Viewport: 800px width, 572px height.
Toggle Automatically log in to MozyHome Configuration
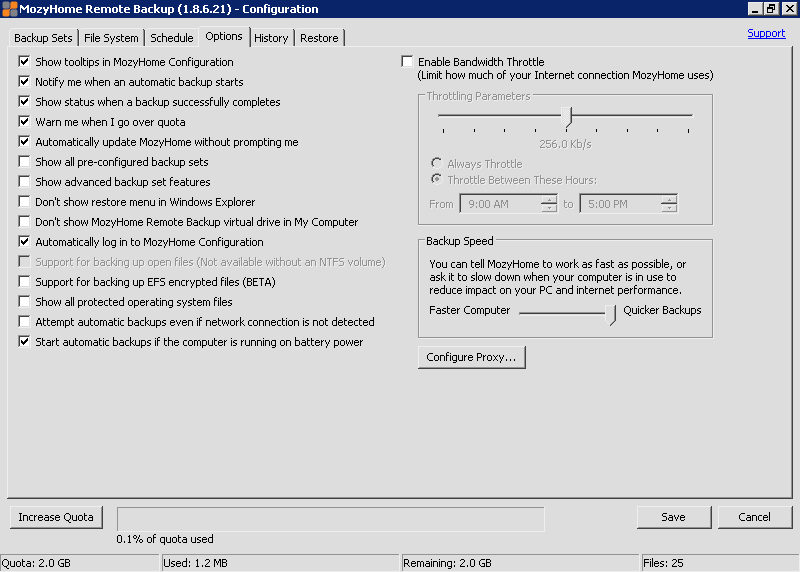(x=24, y=241)
